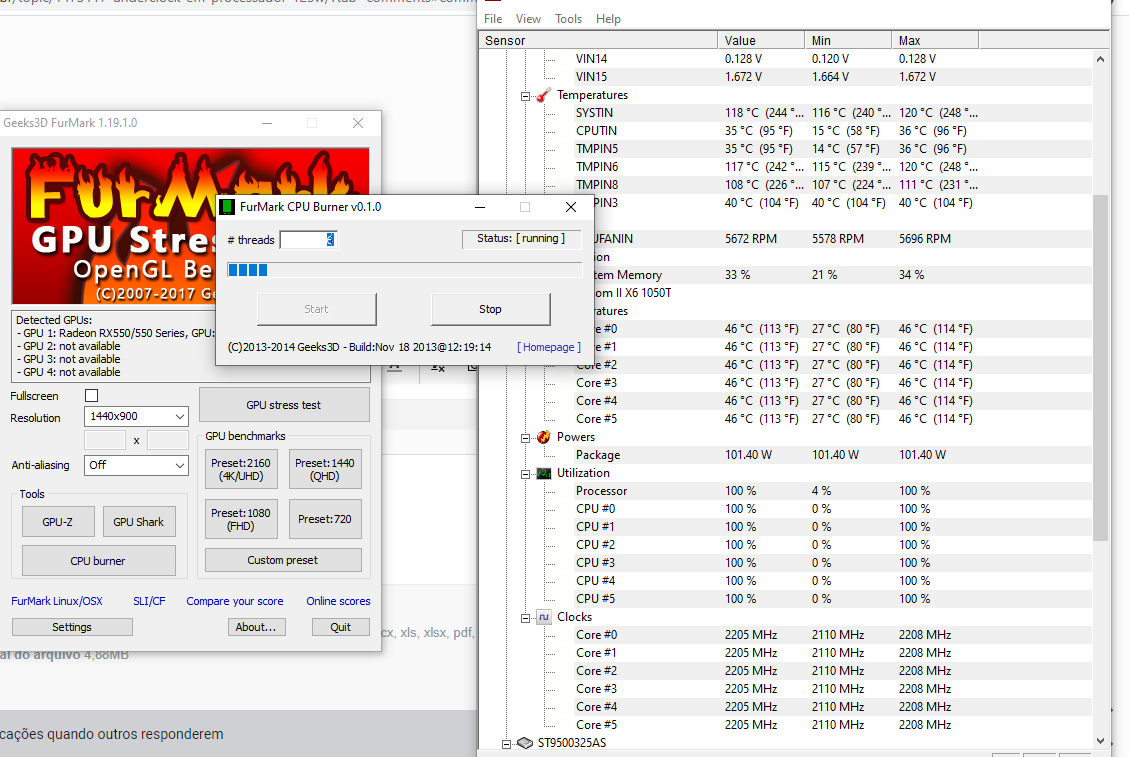The image size is (1129, 757).
Task: Open the SLI/CF link
Action: pyautogui.click(x=149, y=601)
